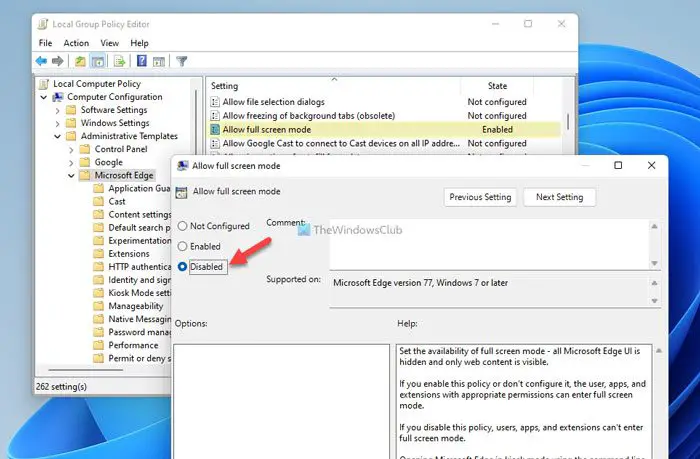700x459 pixels.
Task: Click inside the Comment text box
Action: click(x=490, y=244)
